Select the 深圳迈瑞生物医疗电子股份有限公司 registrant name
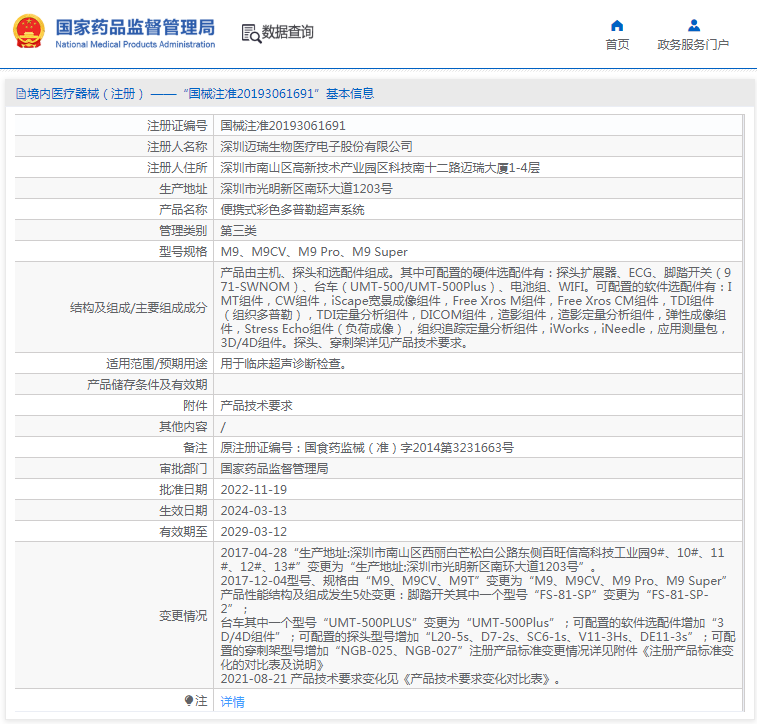The height and width of the screenshot is (724, 757). (316, 147)
